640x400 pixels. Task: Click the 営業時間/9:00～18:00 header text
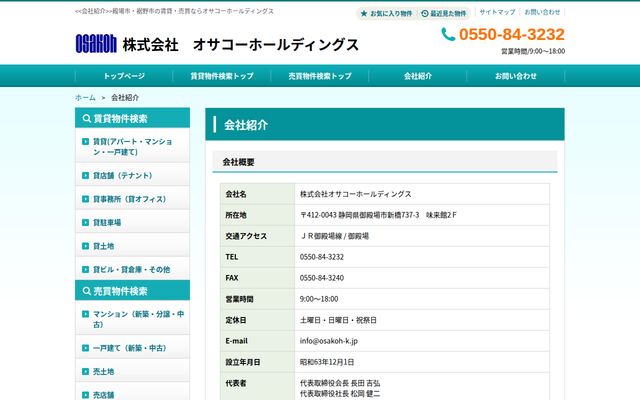[533, 51]
